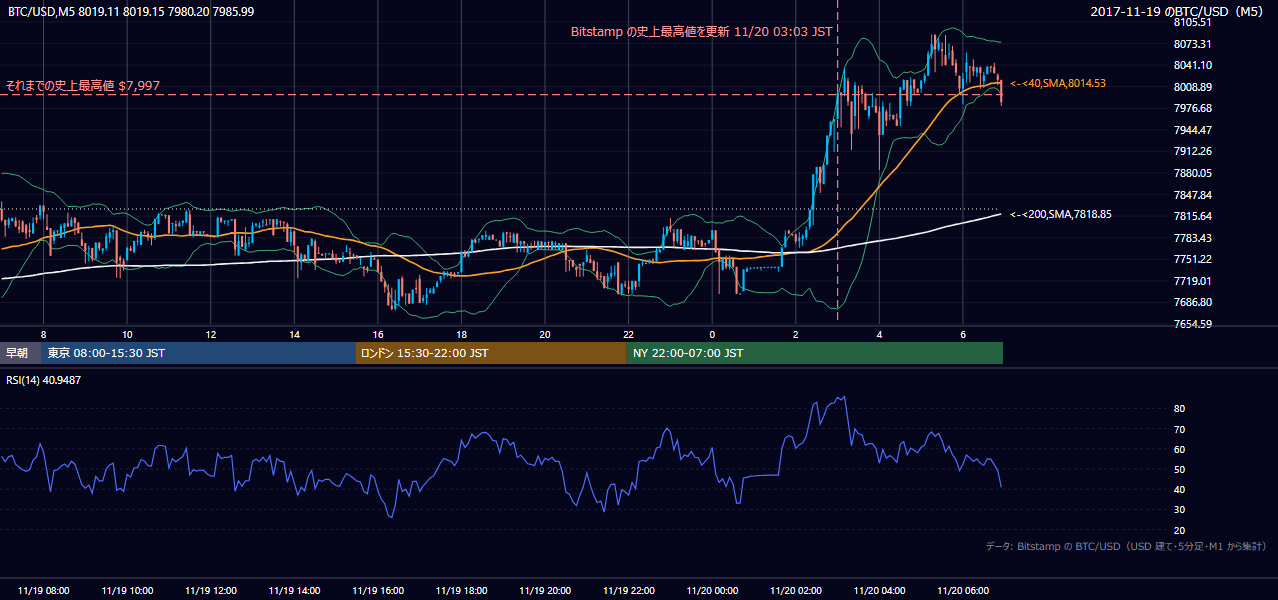The height and width of the screenshot is (600, 1278).
Task: Click the previous all-time high $7,997 label
Action: point(82,86)
